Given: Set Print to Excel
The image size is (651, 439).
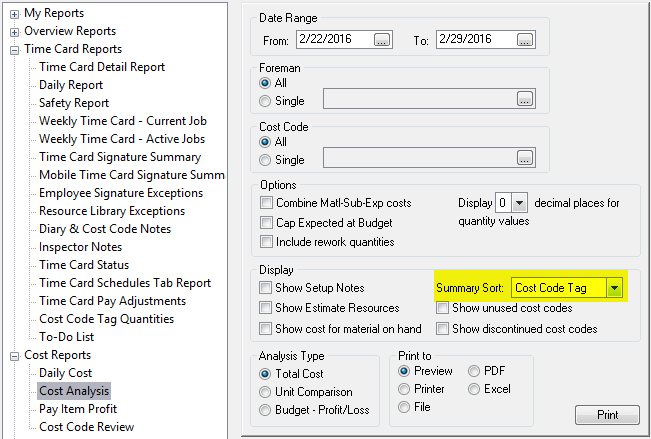Looking at the screenshot, I should coord(474,389).
